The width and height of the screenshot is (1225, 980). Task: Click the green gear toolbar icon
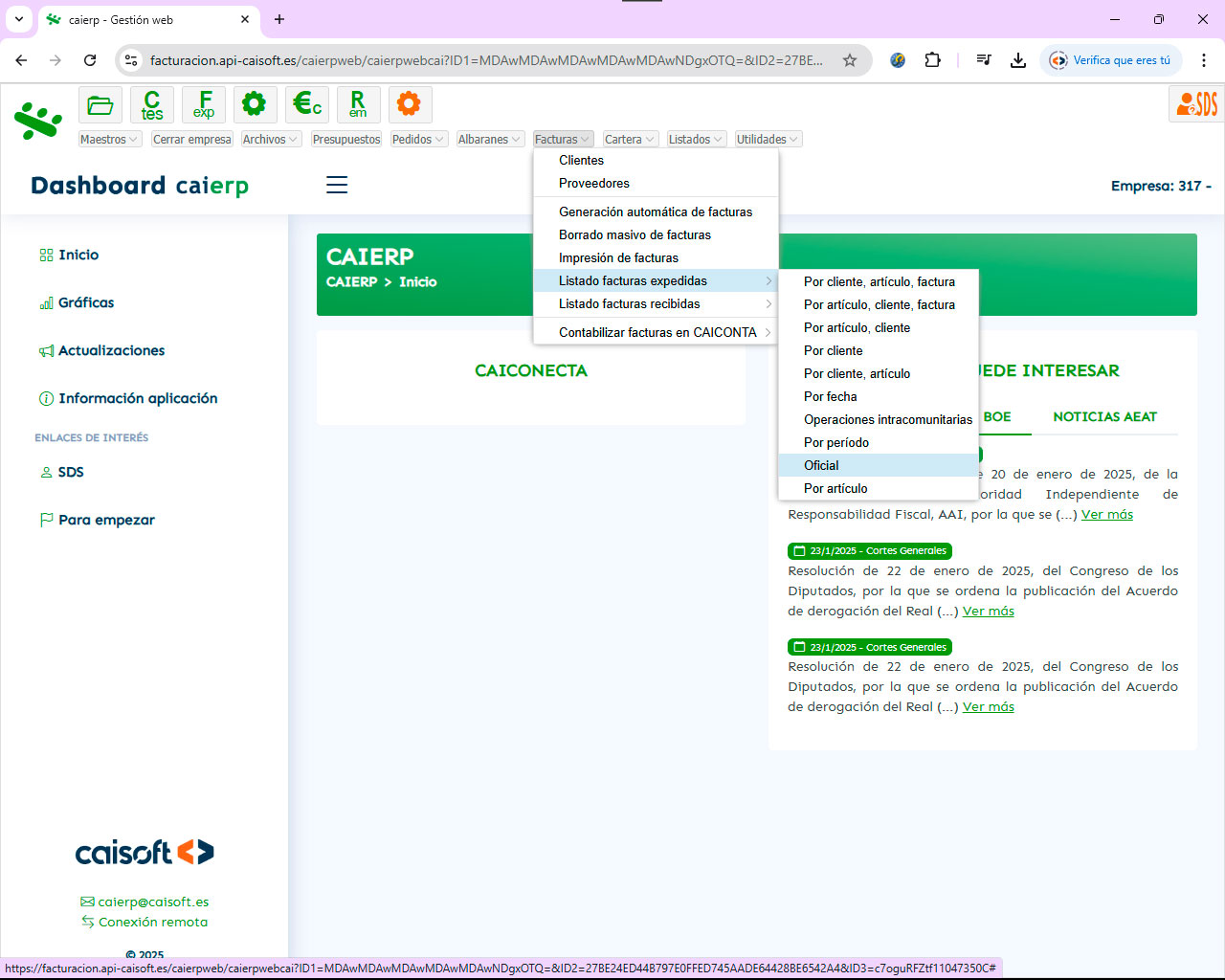[254, 104]
